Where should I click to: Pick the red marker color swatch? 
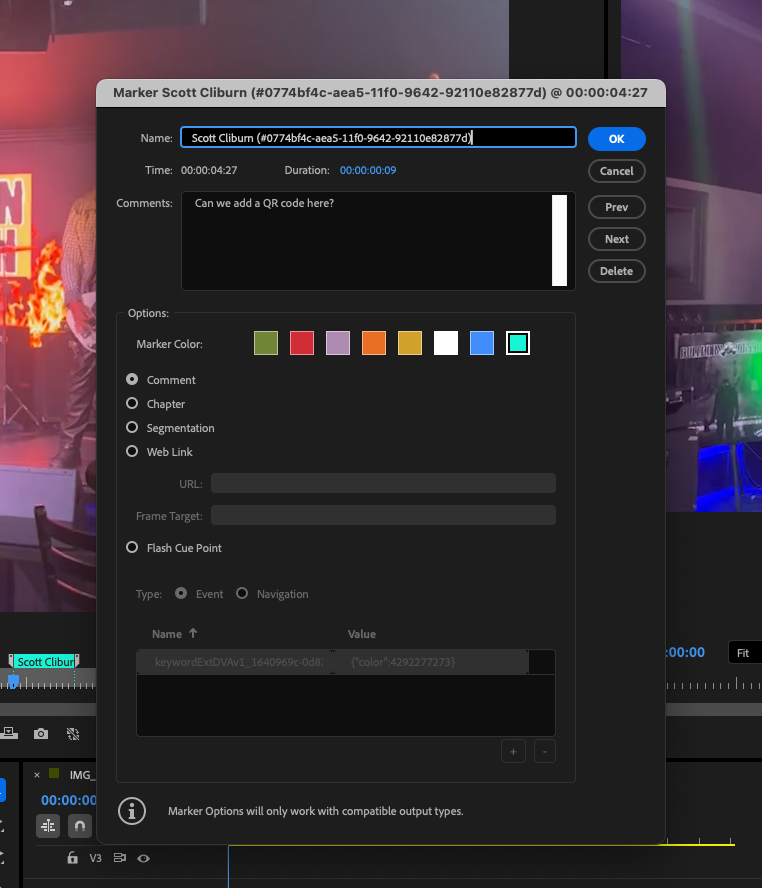point(302,344)
